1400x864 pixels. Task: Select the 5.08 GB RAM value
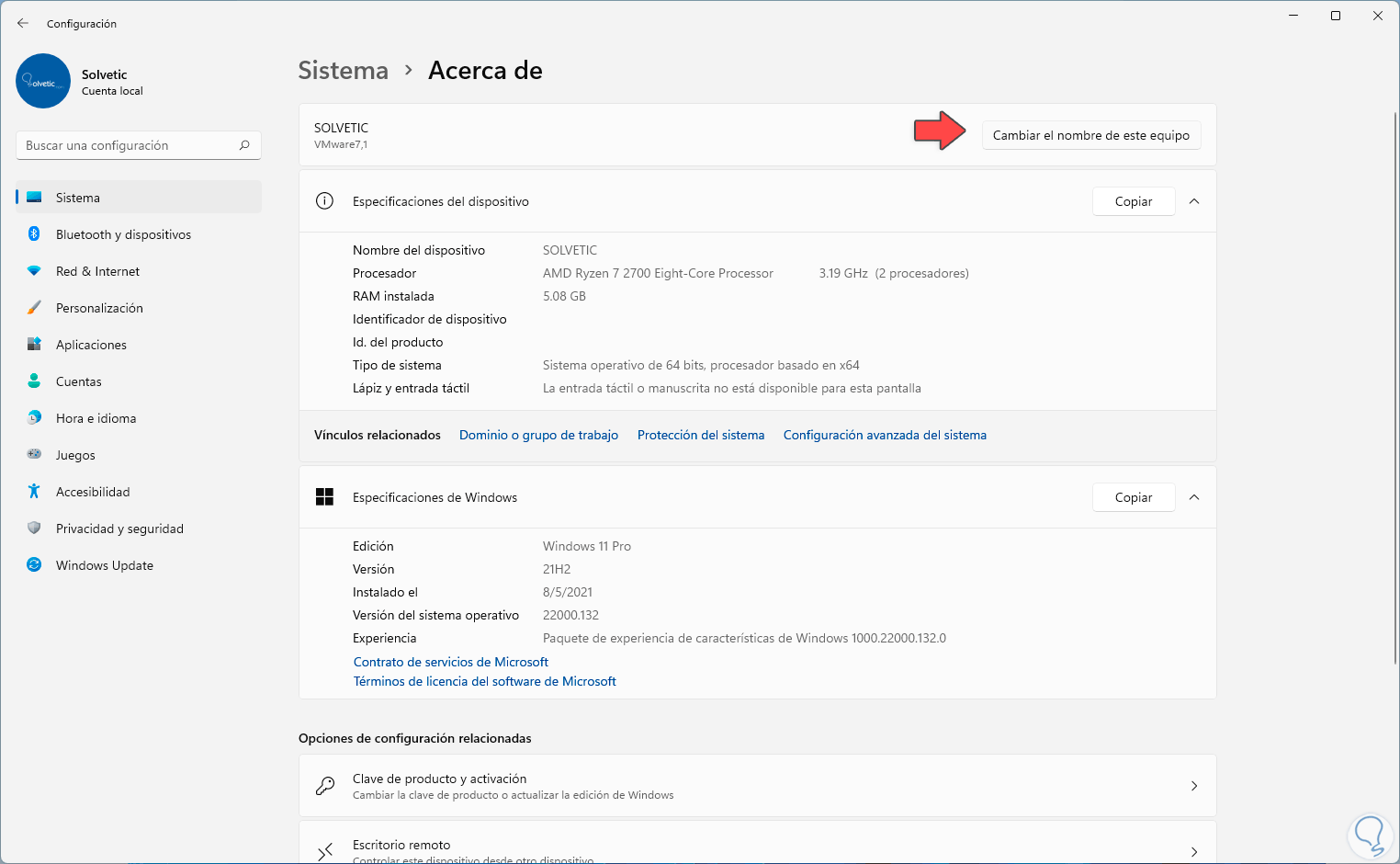[564, 296]
